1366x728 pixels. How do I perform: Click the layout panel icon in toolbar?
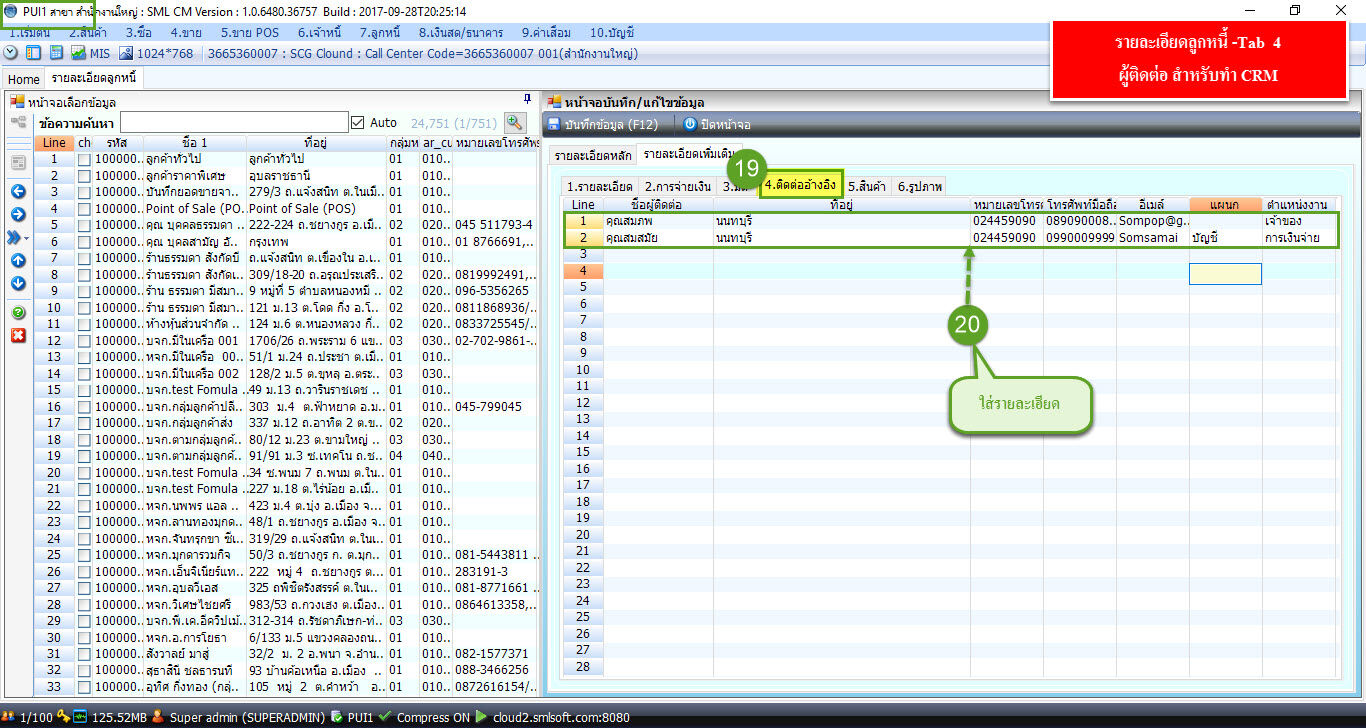tap(33, 53)
